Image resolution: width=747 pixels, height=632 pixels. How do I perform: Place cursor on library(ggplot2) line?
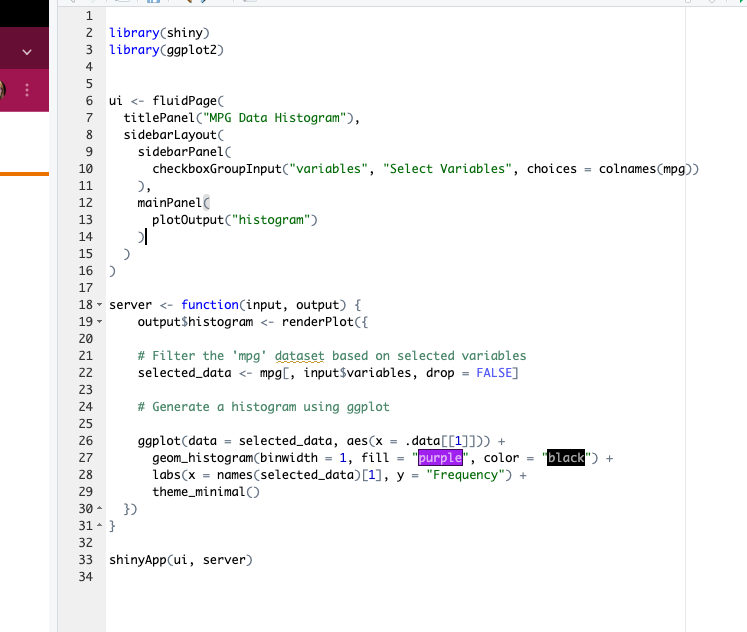pos(166,50)
